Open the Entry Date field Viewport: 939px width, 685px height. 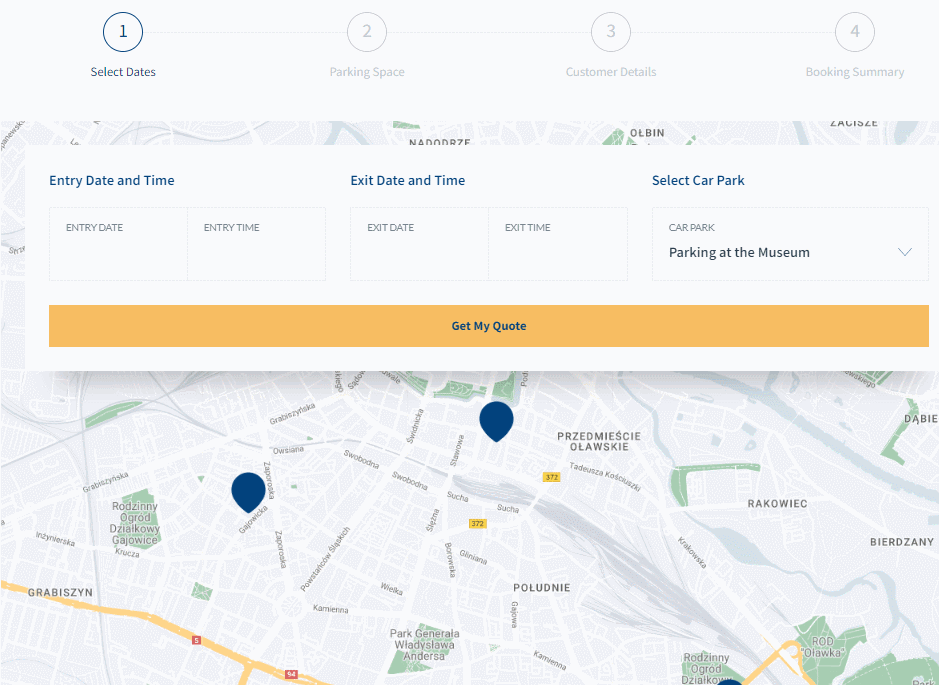[118, 244]
